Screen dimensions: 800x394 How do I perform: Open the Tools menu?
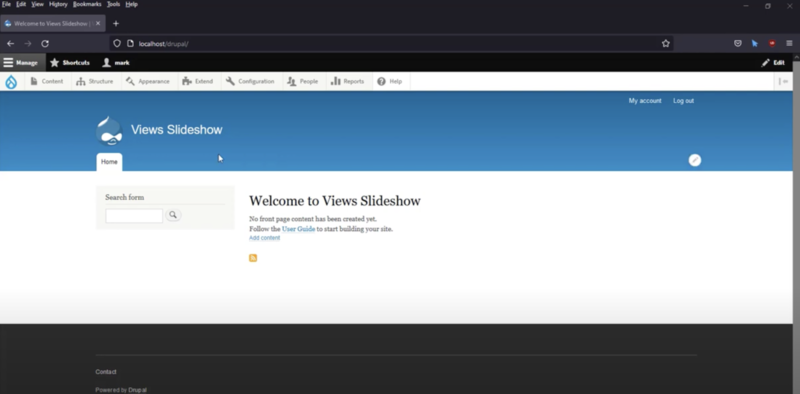coord(113,4)
